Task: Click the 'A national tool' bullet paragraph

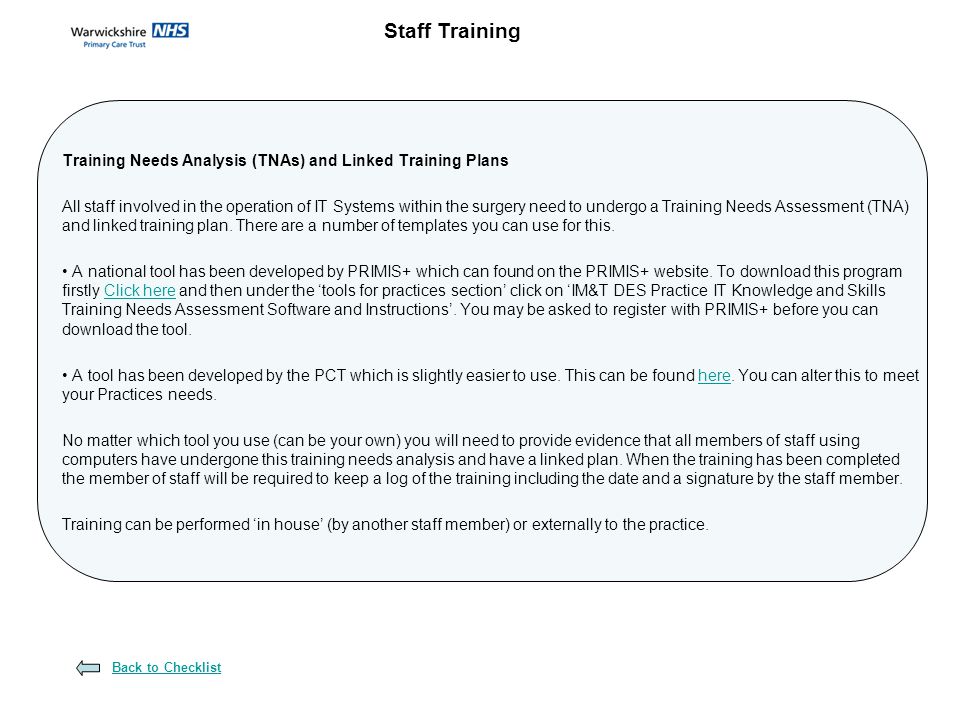Action: tap(482, 300)
